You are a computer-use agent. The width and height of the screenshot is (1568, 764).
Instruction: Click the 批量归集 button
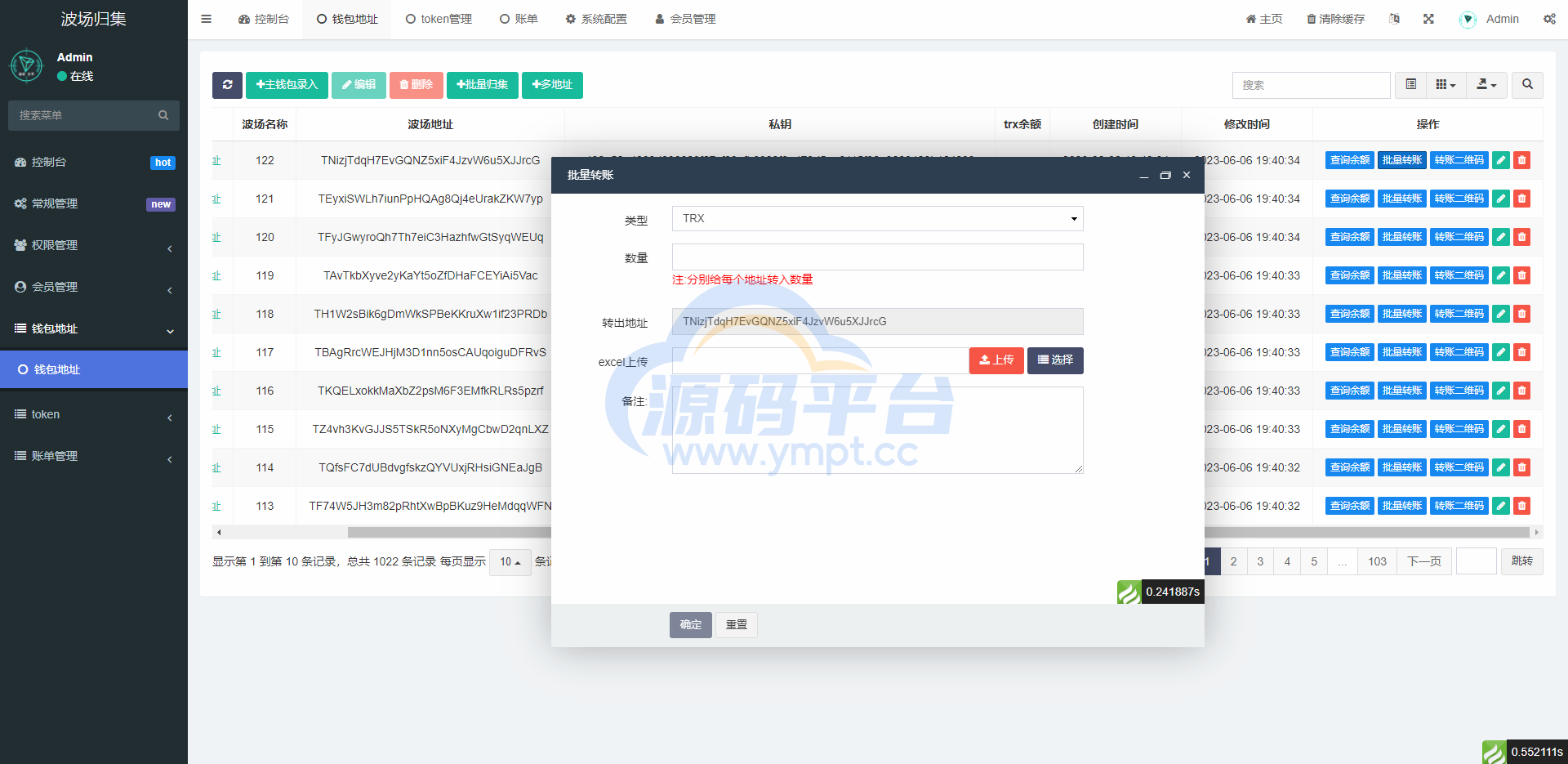pos(482,85)
